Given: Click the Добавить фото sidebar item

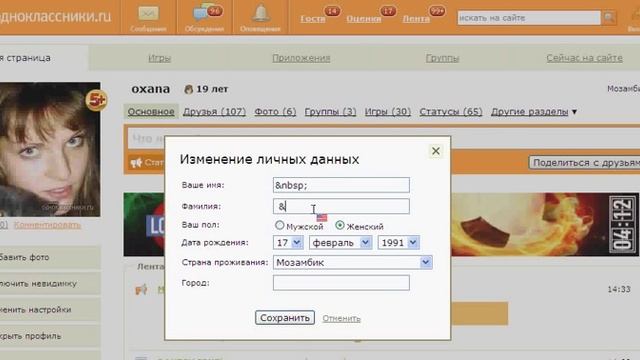Looking at the screenshot, I should [x=50, y=258].
